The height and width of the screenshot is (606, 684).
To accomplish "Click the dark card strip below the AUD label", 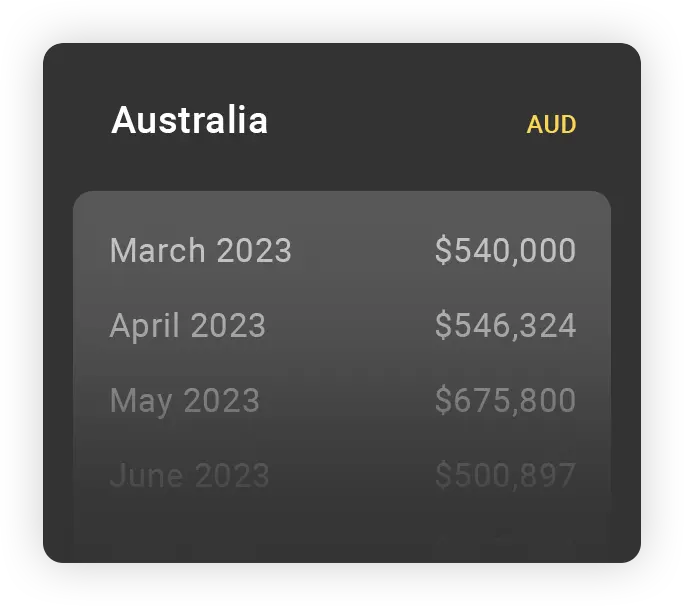I will coord(551,165).
